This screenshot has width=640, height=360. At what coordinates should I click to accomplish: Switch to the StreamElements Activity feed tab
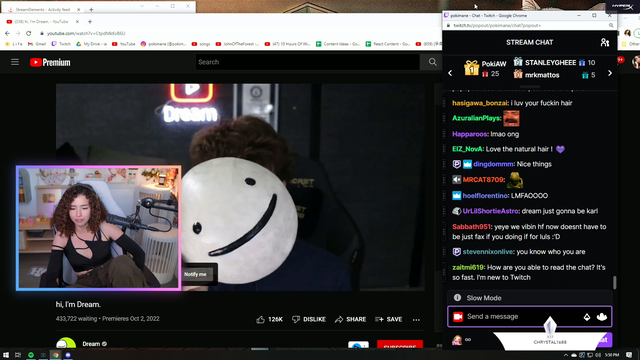(x=41, y=9)
